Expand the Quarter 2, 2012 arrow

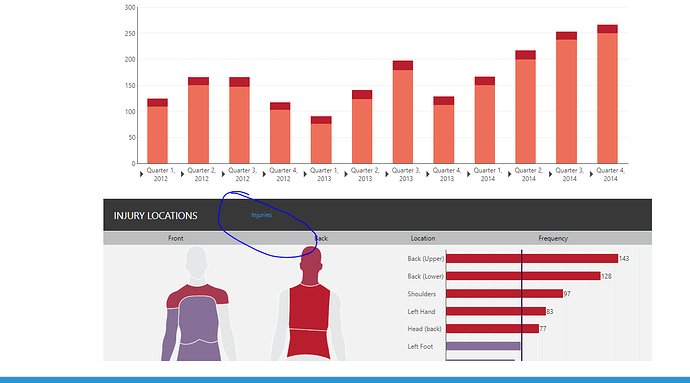[x=182, y=174]
